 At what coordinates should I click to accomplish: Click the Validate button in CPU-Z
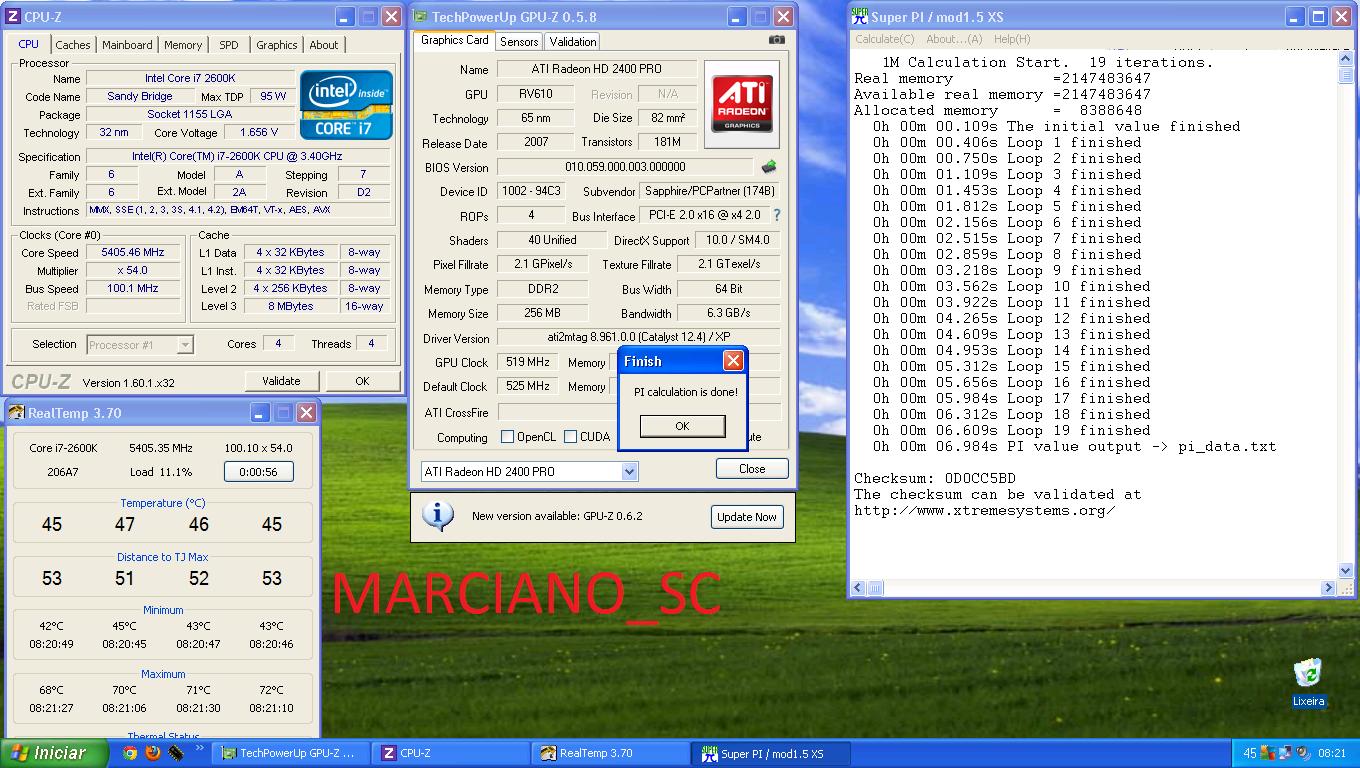pyautogui.click(x=281, y=381)
